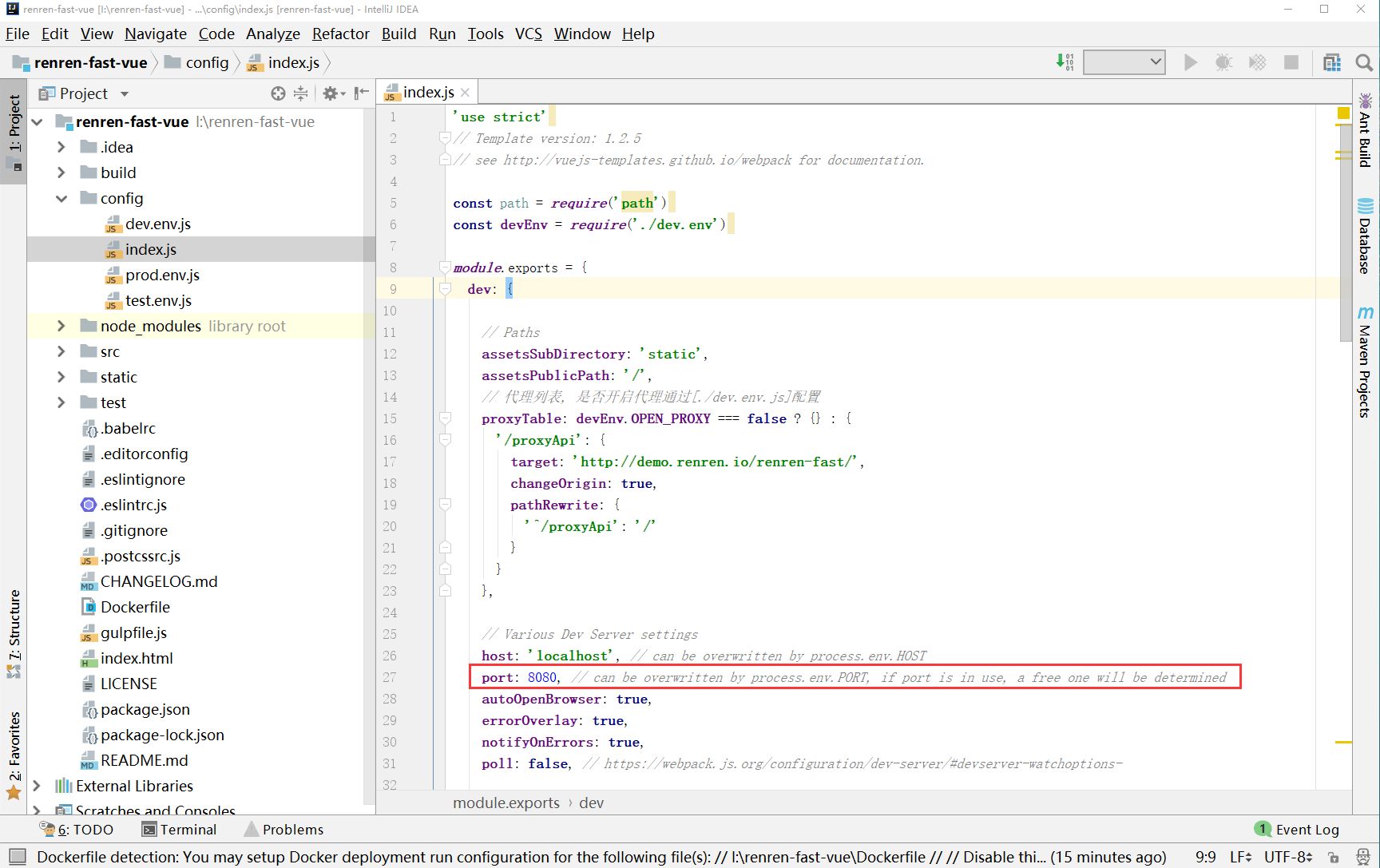Collapse the config folder
Viewport: 1380px width, 868px height.
61,198
